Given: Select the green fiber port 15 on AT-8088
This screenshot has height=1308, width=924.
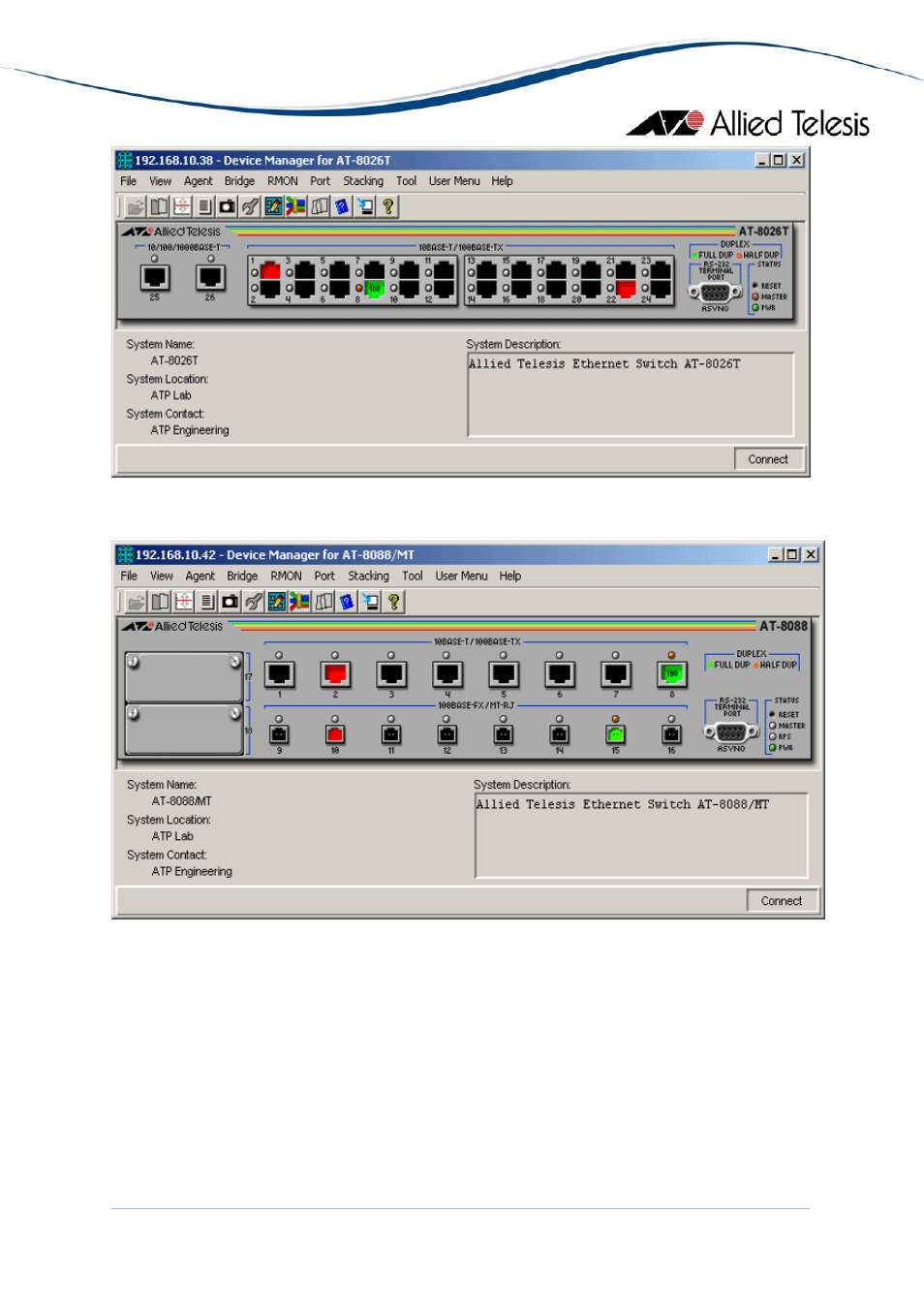Looking at the screenshot, I should (x=615, y=735).
